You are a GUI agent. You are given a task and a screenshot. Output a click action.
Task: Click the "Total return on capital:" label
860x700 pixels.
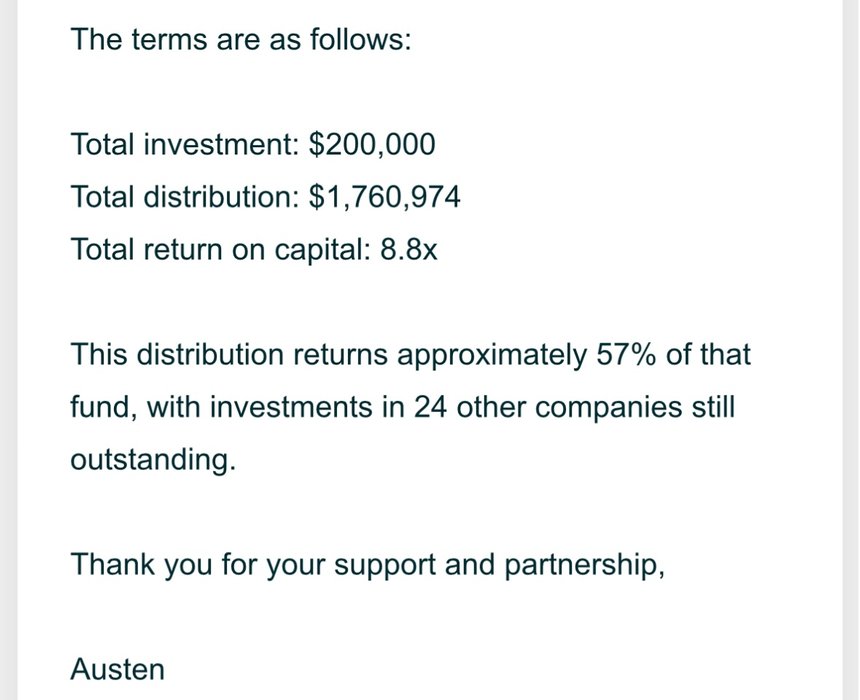click(x=221, y=249)
